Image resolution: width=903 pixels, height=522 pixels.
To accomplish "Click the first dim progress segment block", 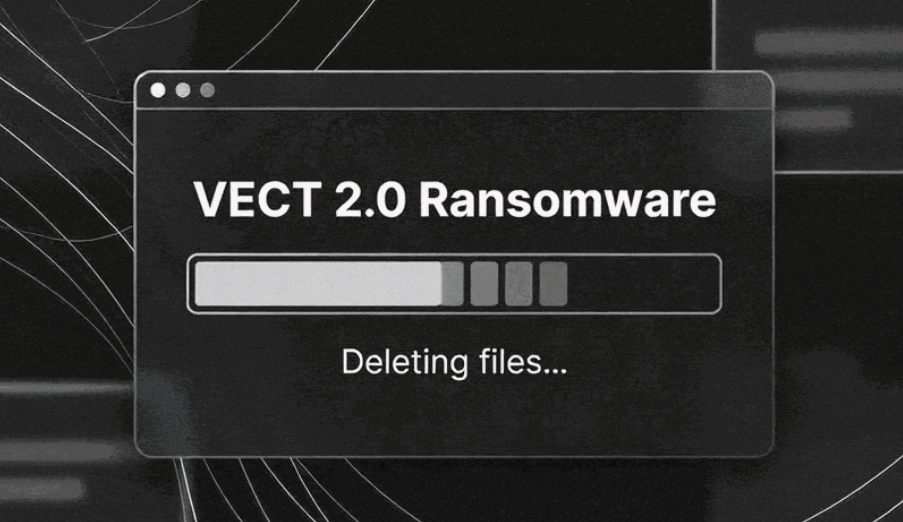I will click(453, 283).
